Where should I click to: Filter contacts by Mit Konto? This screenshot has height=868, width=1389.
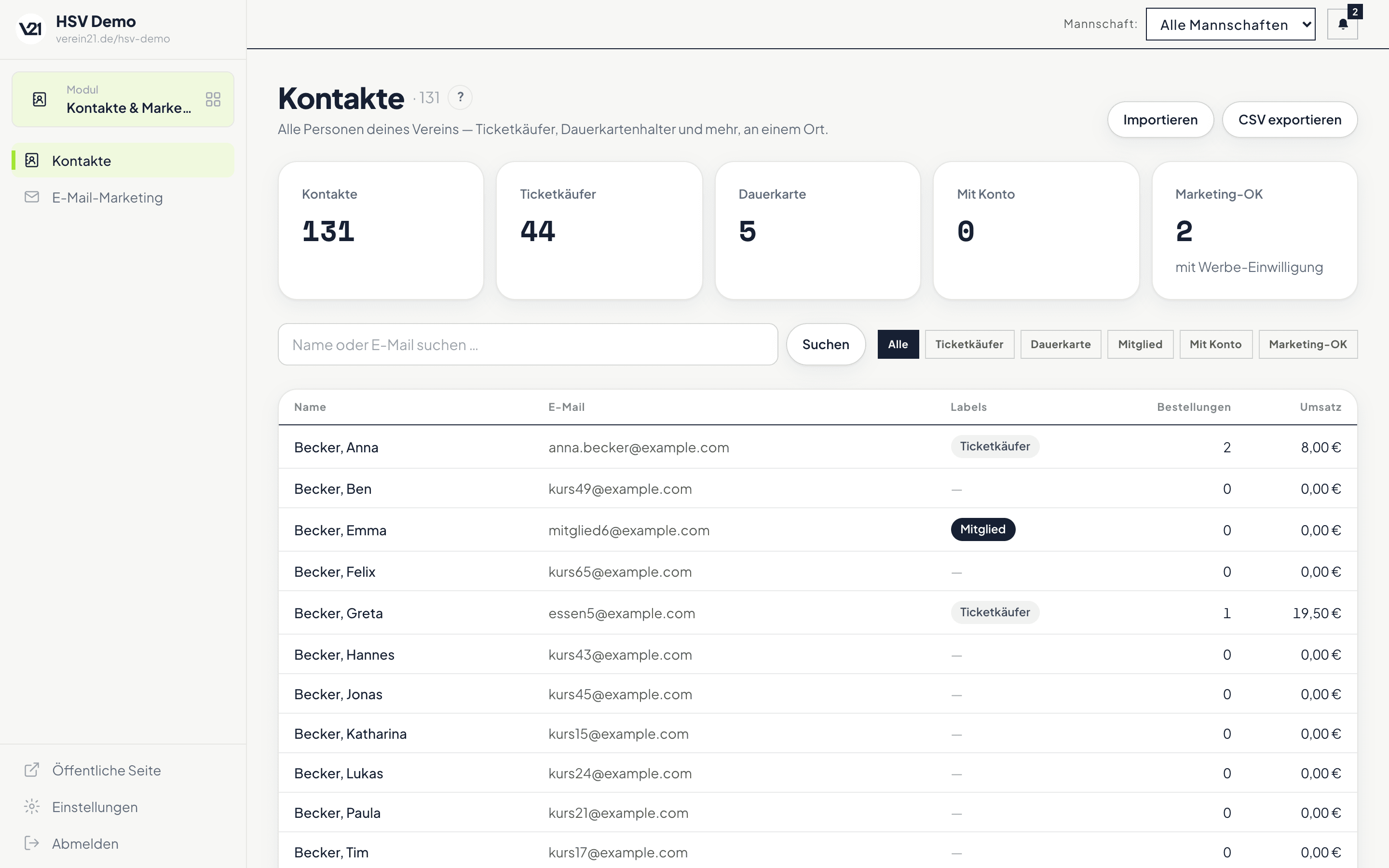click(1216, 344)
